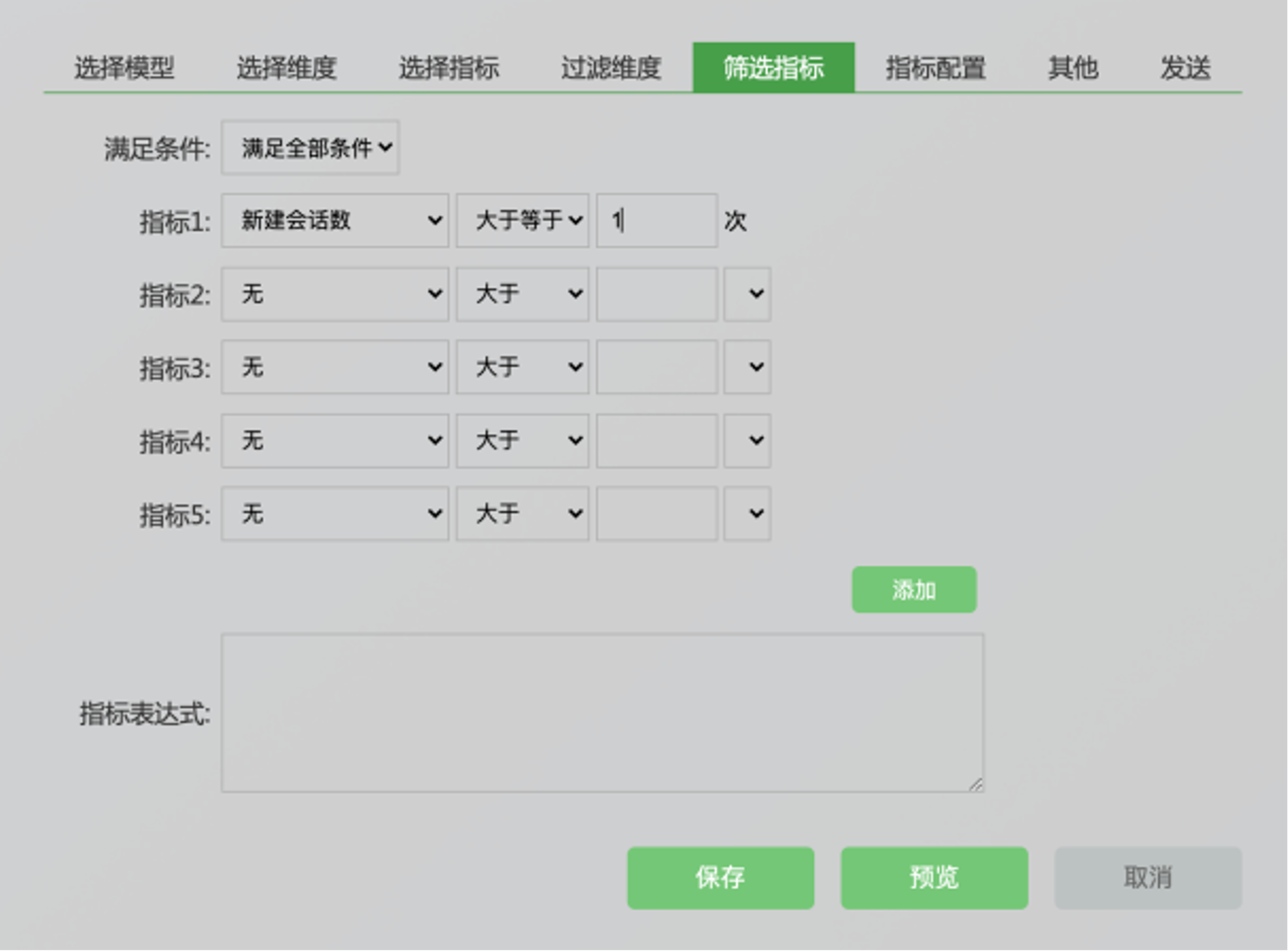The image size is (1288, 951).
Task: Expand the 指标5 unit dropdown
Action: [747, 514]
